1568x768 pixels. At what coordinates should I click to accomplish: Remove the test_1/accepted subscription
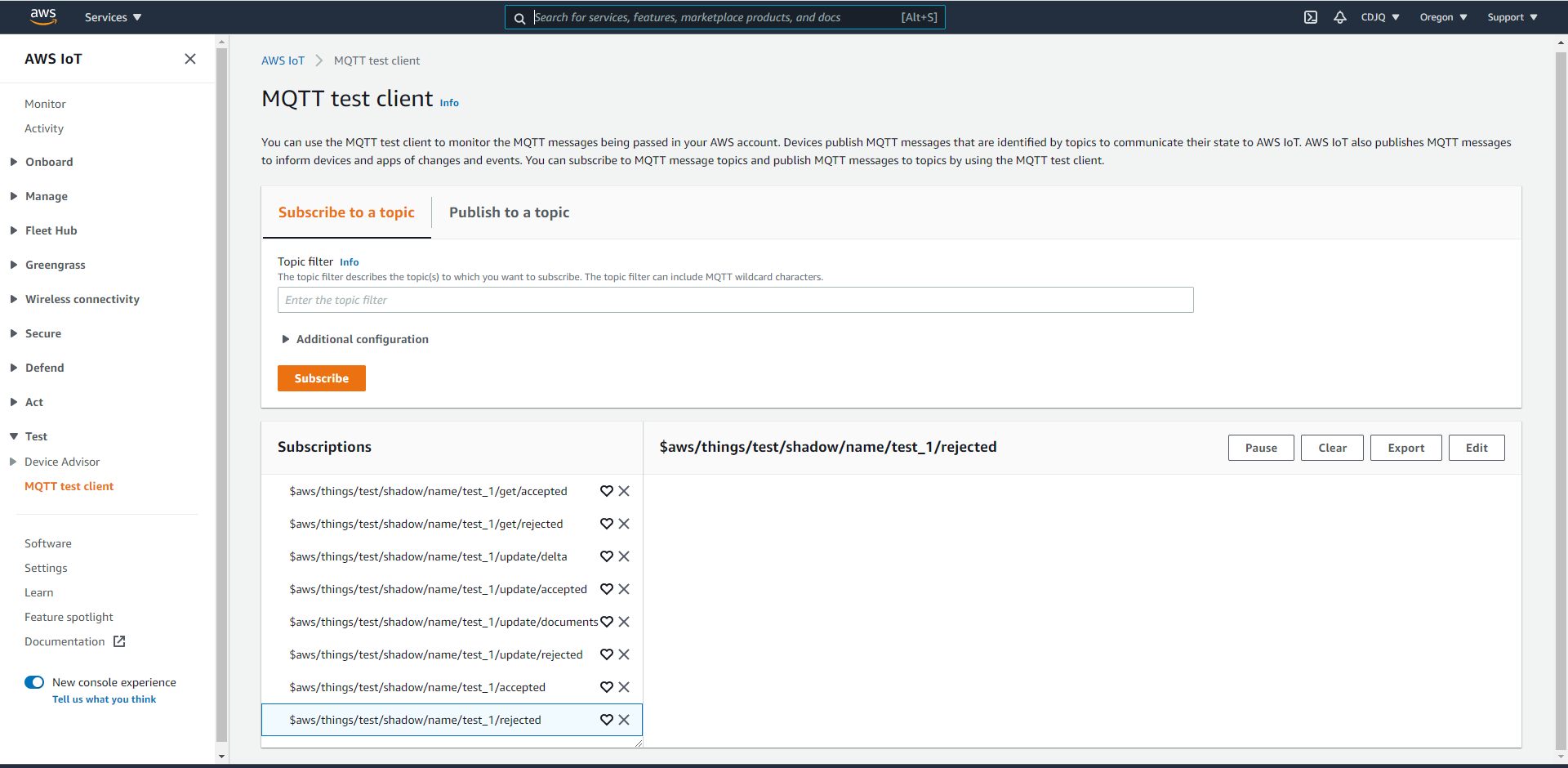pyautogui.click(x=624, y=687)
